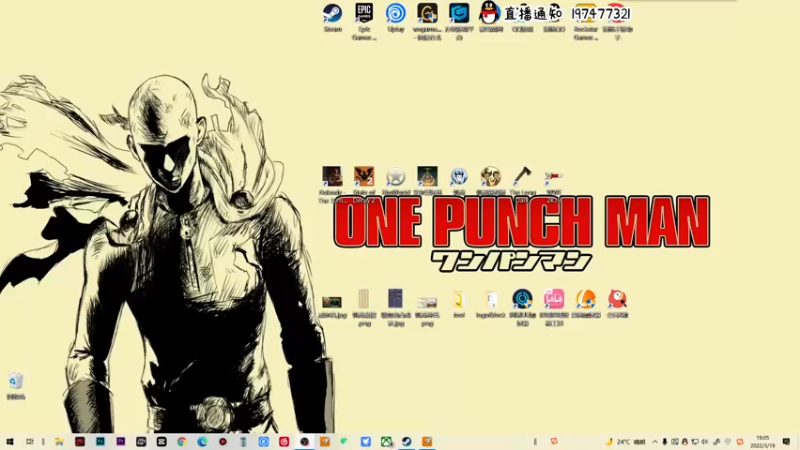Open NetEase Cloud Music on the taskbar
This screenshot has height=450, width=800.
(x=284, y=442)
